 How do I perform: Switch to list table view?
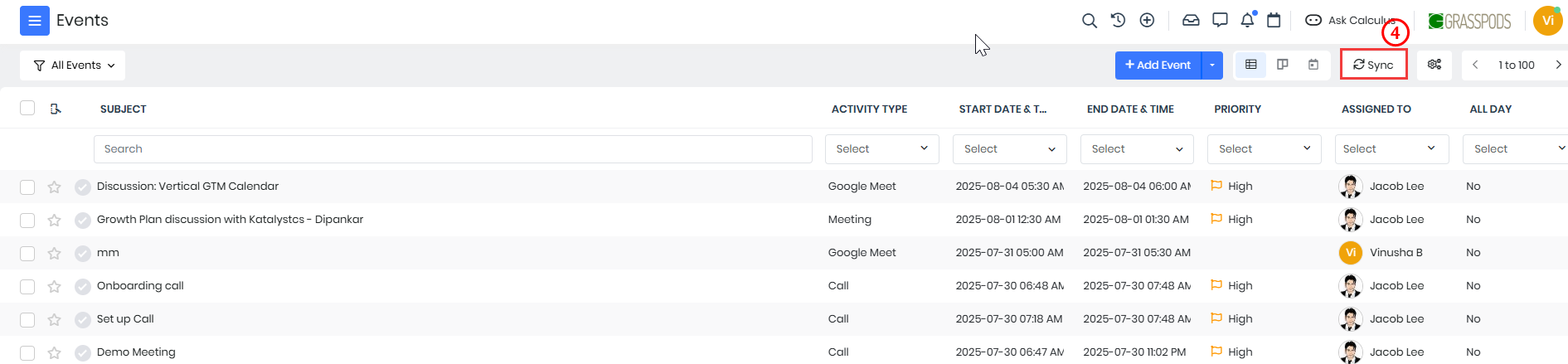pyautogui.click(x=1251, y=65)
